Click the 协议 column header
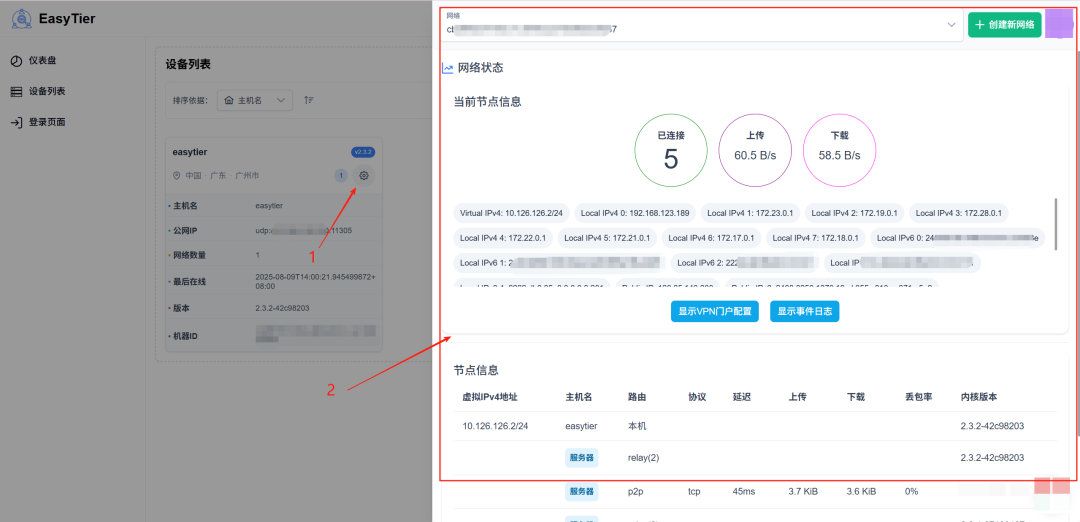The width and height of the screenshot is (1080, 522). pyautogui.click(x=697, y=397)
